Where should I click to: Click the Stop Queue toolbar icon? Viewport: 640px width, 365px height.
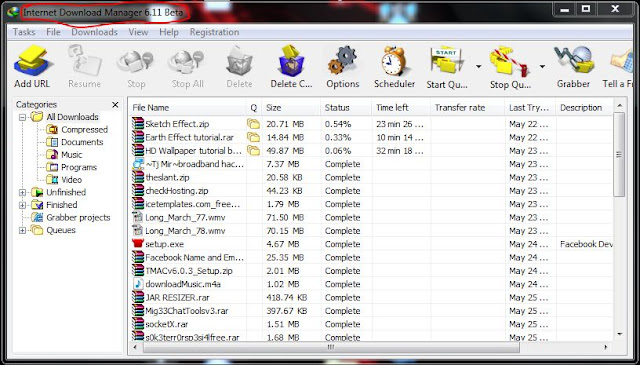(510, 62)
